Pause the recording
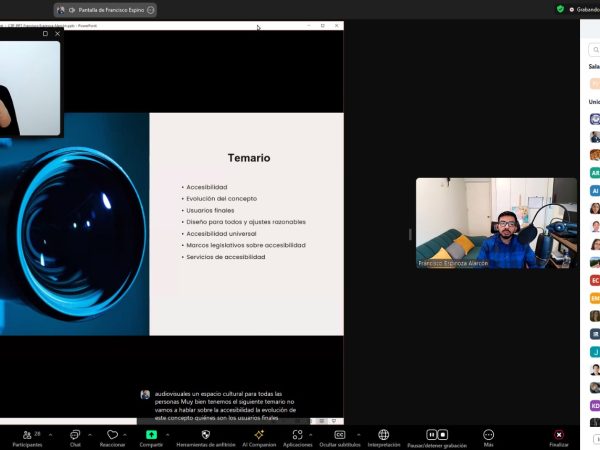This screenshot has width=600, height=450. [431, 435]
